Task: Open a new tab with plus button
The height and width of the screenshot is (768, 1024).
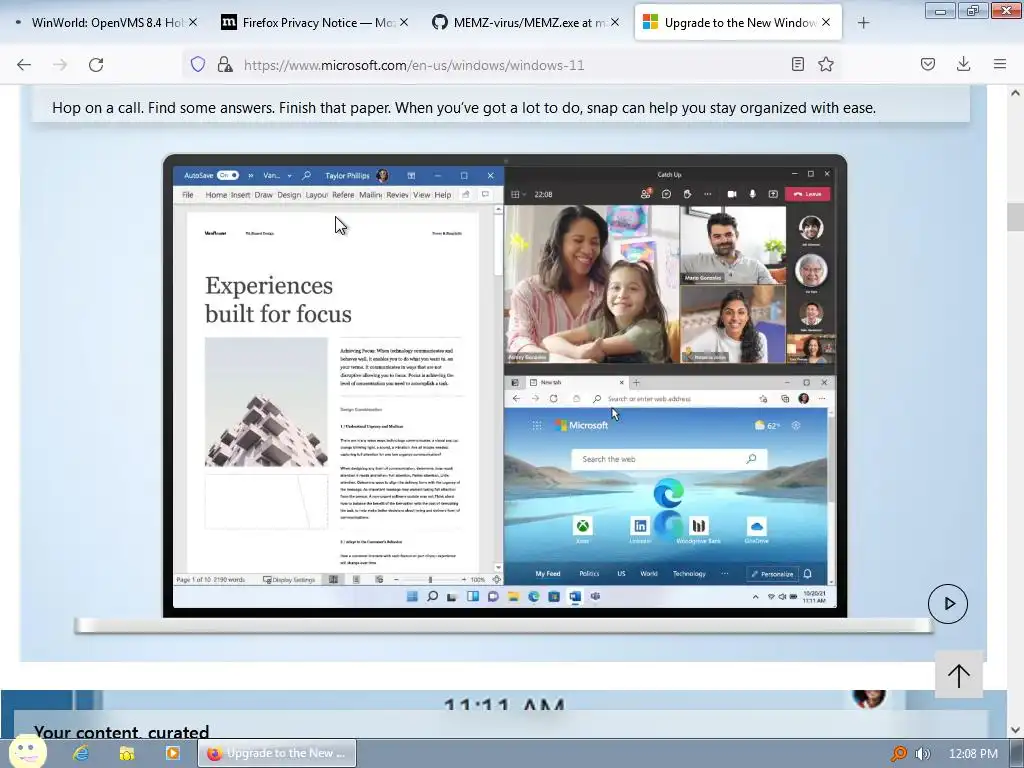Action: (863, 23)
